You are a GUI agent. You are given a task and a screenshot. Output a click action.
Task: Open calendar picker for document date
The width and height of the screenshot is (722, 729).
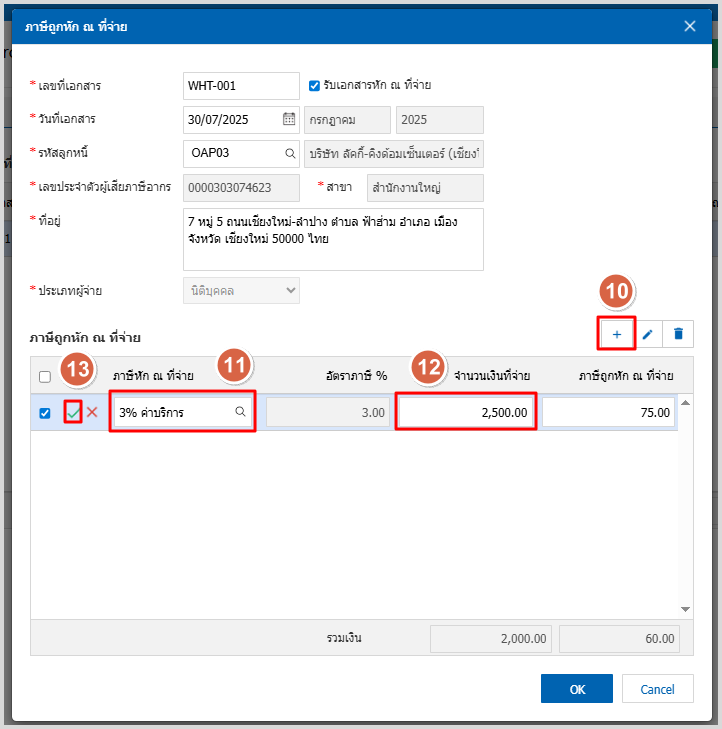point(289,119)
